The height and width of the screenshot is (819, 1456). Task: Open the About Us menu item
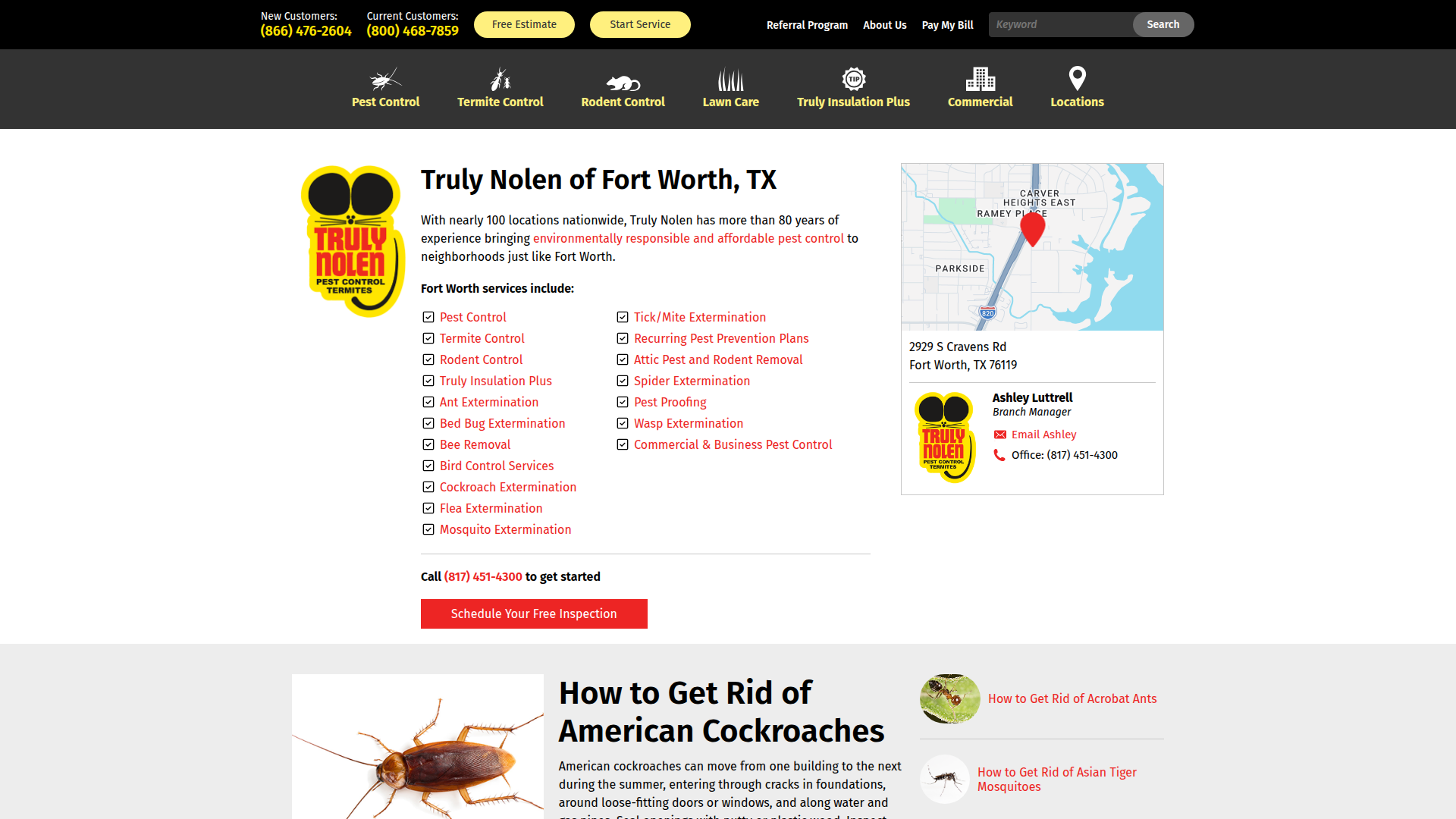tap(884, 25)
